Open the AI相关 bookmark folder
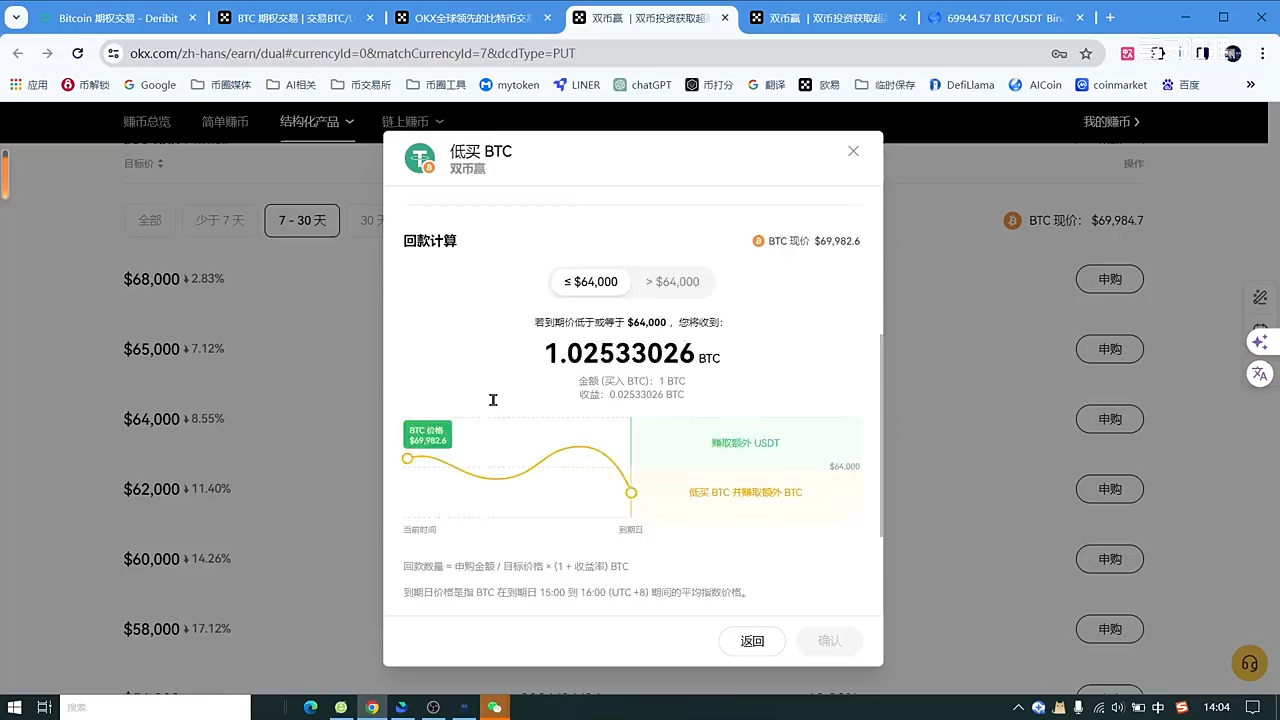This screenshot has height=720, width=1280. tap(291, 85)
